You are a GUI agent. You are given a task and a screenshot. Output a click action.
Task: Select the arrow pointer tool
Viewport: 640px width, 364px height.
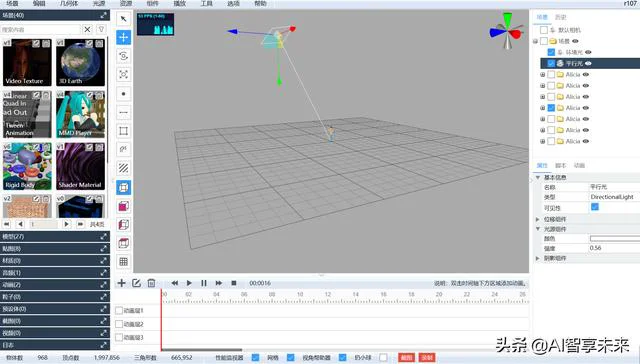pyautogui.click(x=123, y=19)
